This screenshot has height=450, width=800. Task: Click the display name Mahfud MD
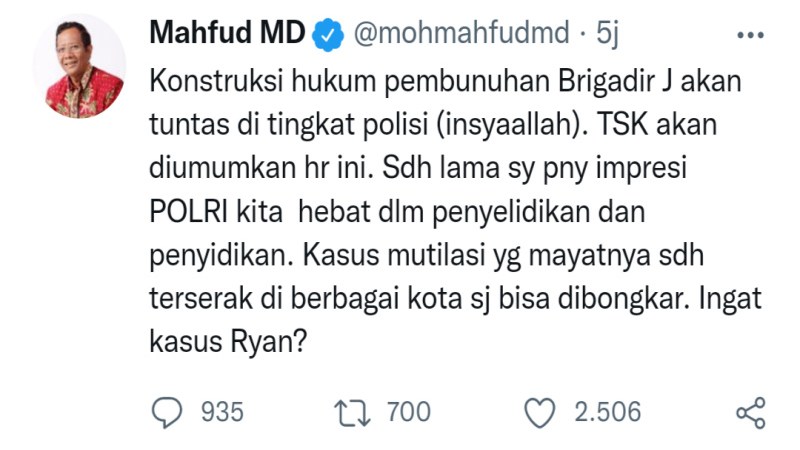(226, 33)
